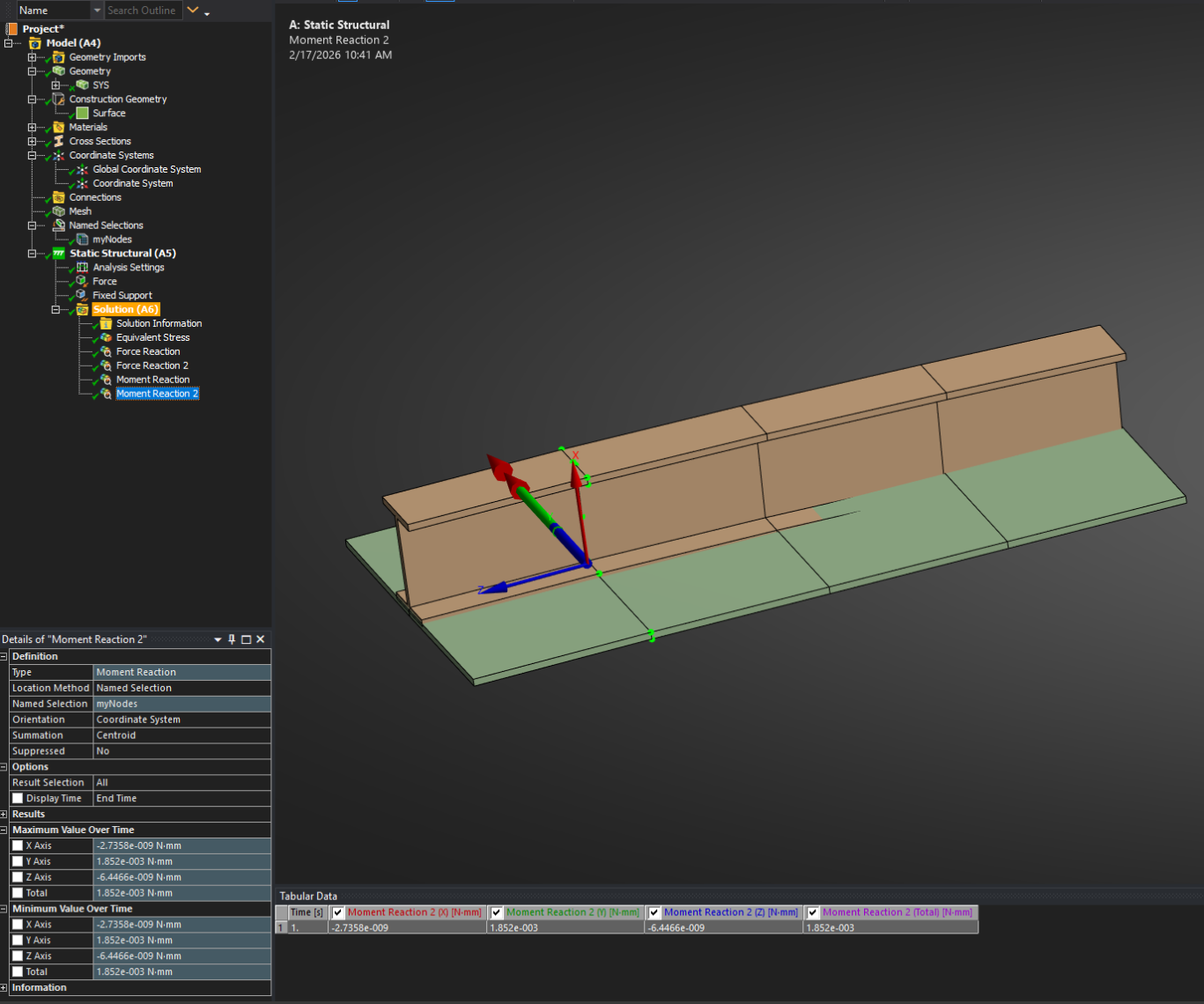Click the Equivalent Stress result icon

click(x=106, y=337)
